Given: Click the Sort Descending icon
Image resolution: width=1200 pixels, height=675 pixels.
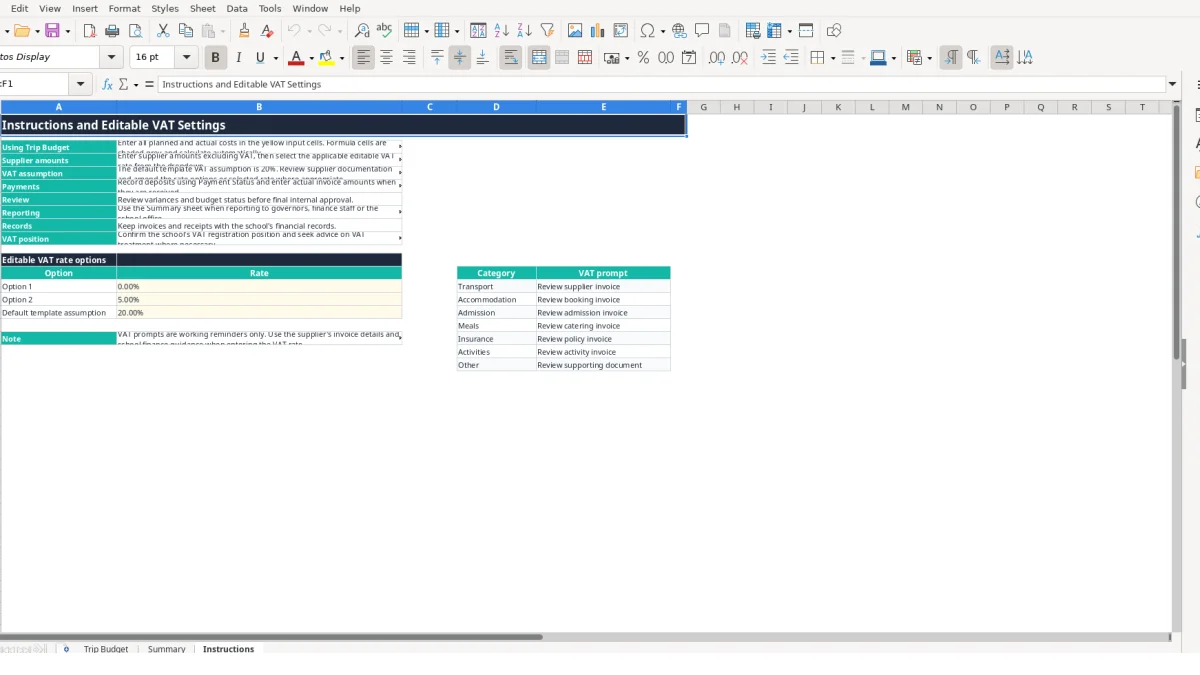Looking at the screenshot, I should coord(524,31).
